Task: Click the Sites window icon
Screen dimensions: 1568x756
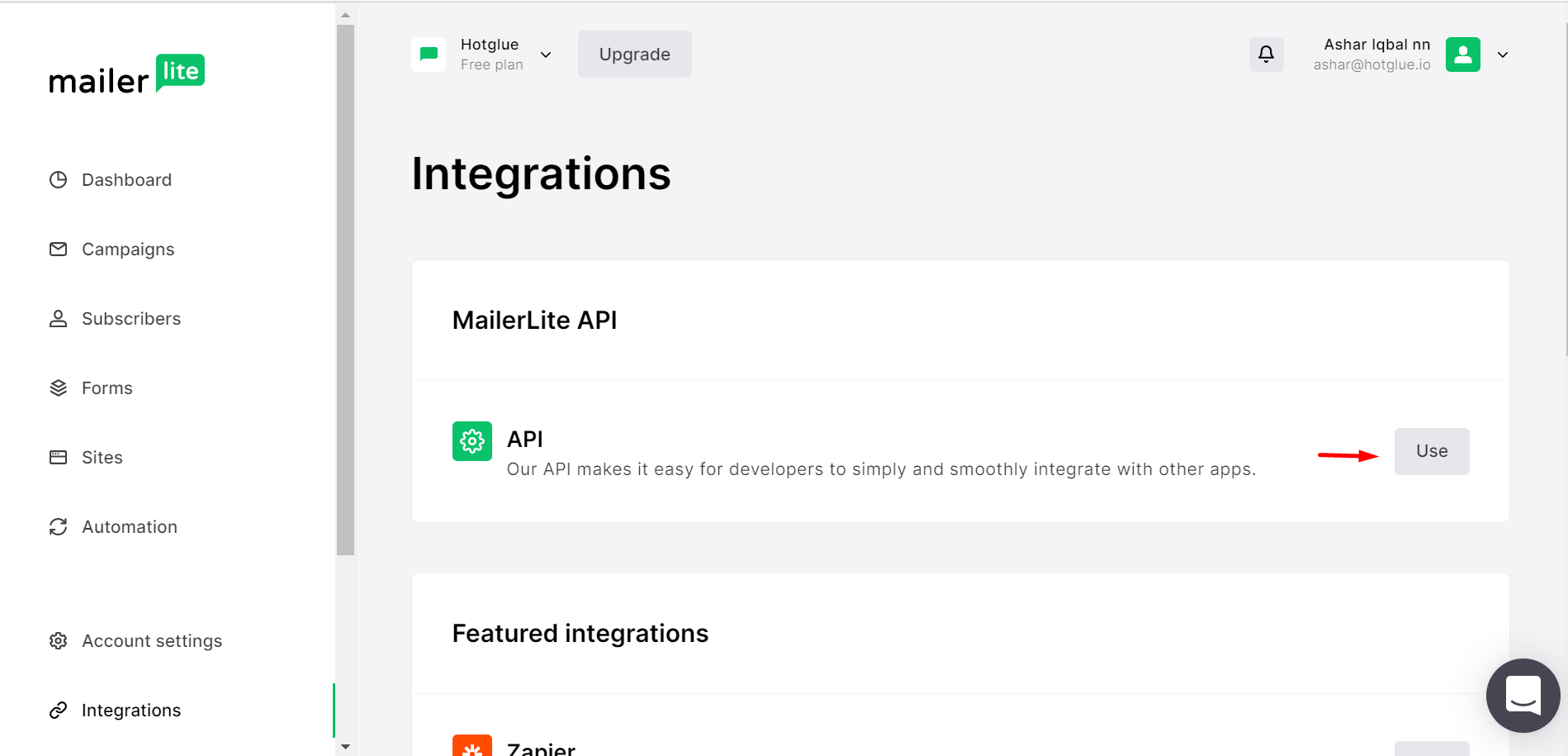Action: (x=58, y=457)
